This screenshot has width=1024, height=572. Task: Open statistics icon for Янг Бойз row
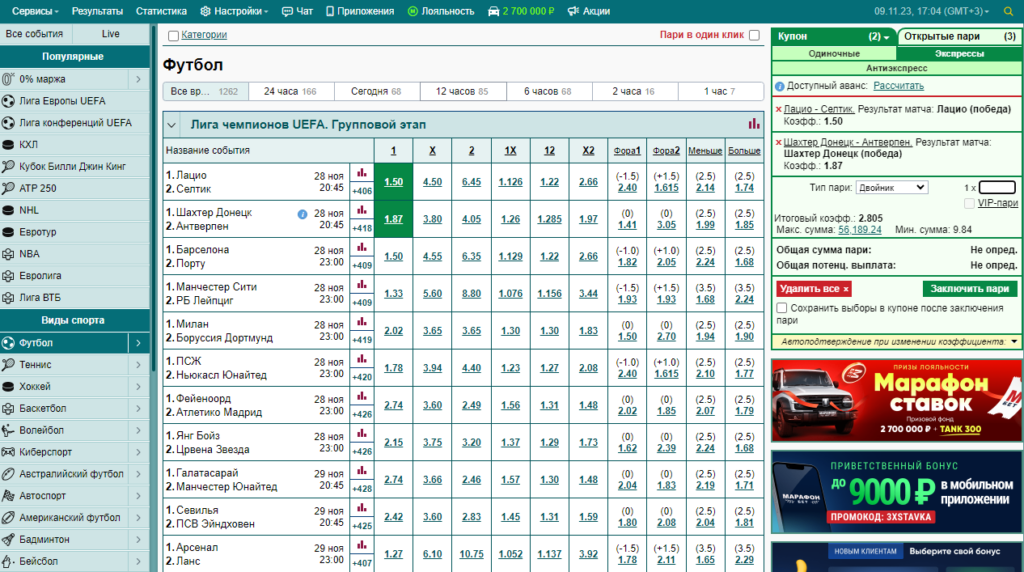tap(362, 434)
